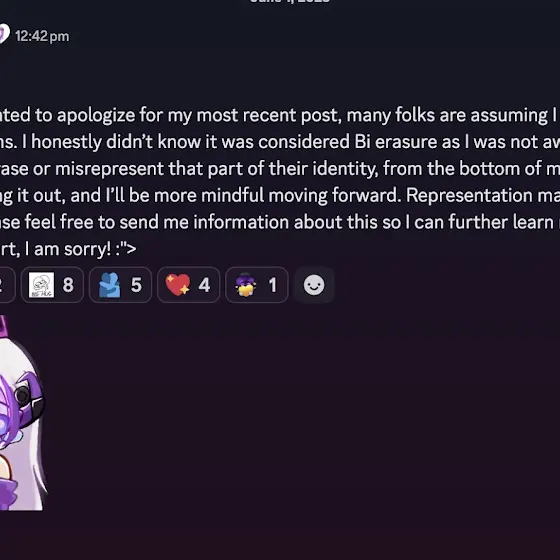This screenshot has width=560, height=560.
Task: Click the 12:42 pm message timestamp
Action: coord(42,36)
